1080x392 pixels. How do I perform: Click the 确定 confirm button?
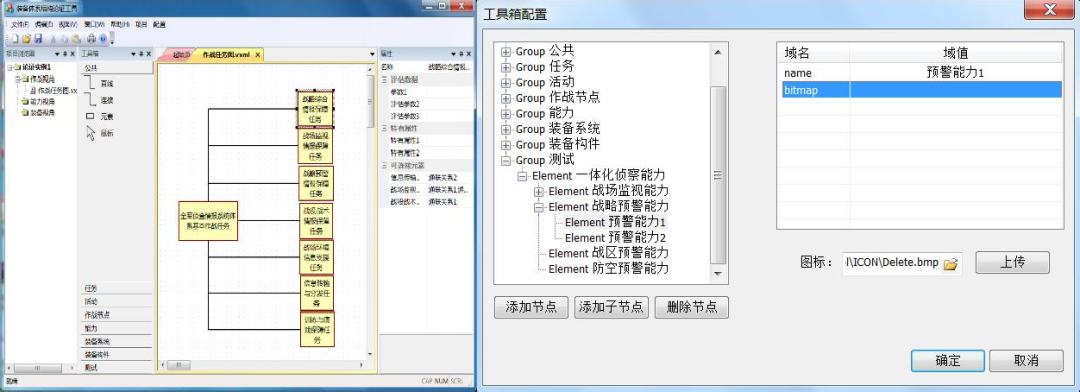click(948, 360)
